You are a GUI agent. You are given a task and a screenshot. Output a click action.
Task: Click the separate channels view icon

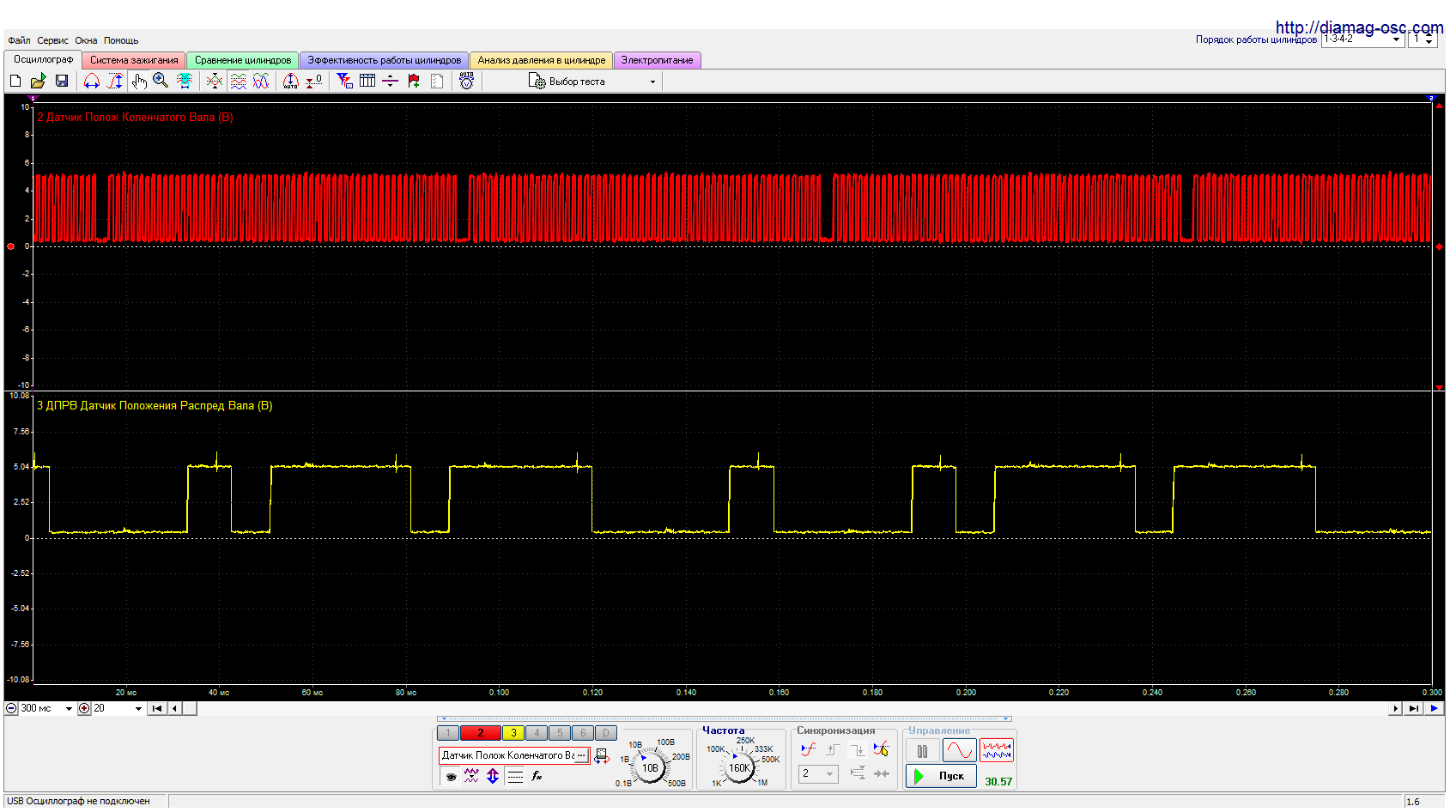coord(238,81)
